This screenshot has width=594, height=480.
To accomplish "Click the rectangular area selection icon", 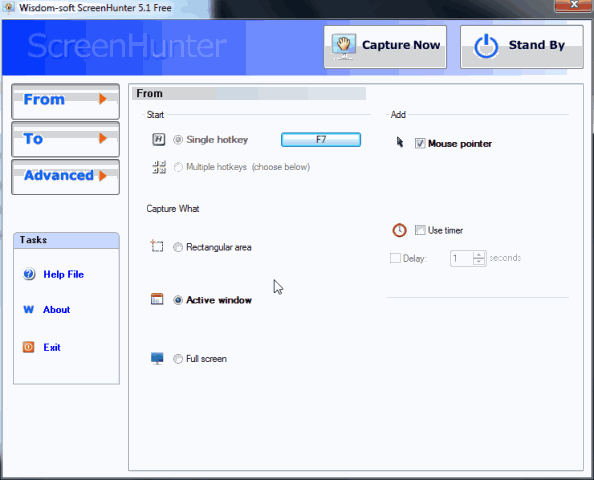I will pos(157,246).
